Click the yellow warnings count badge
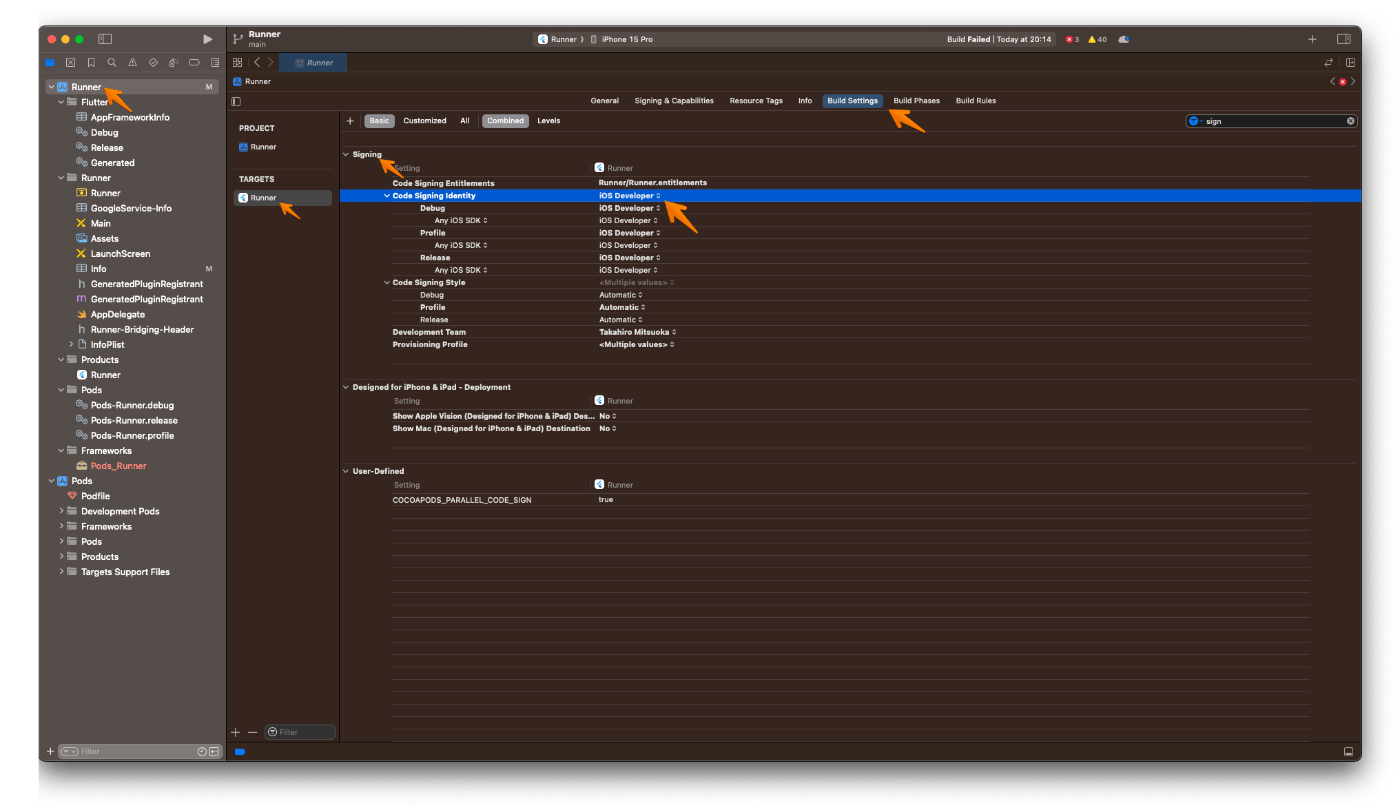The image size is (1400, 812). pos(1097,39)
